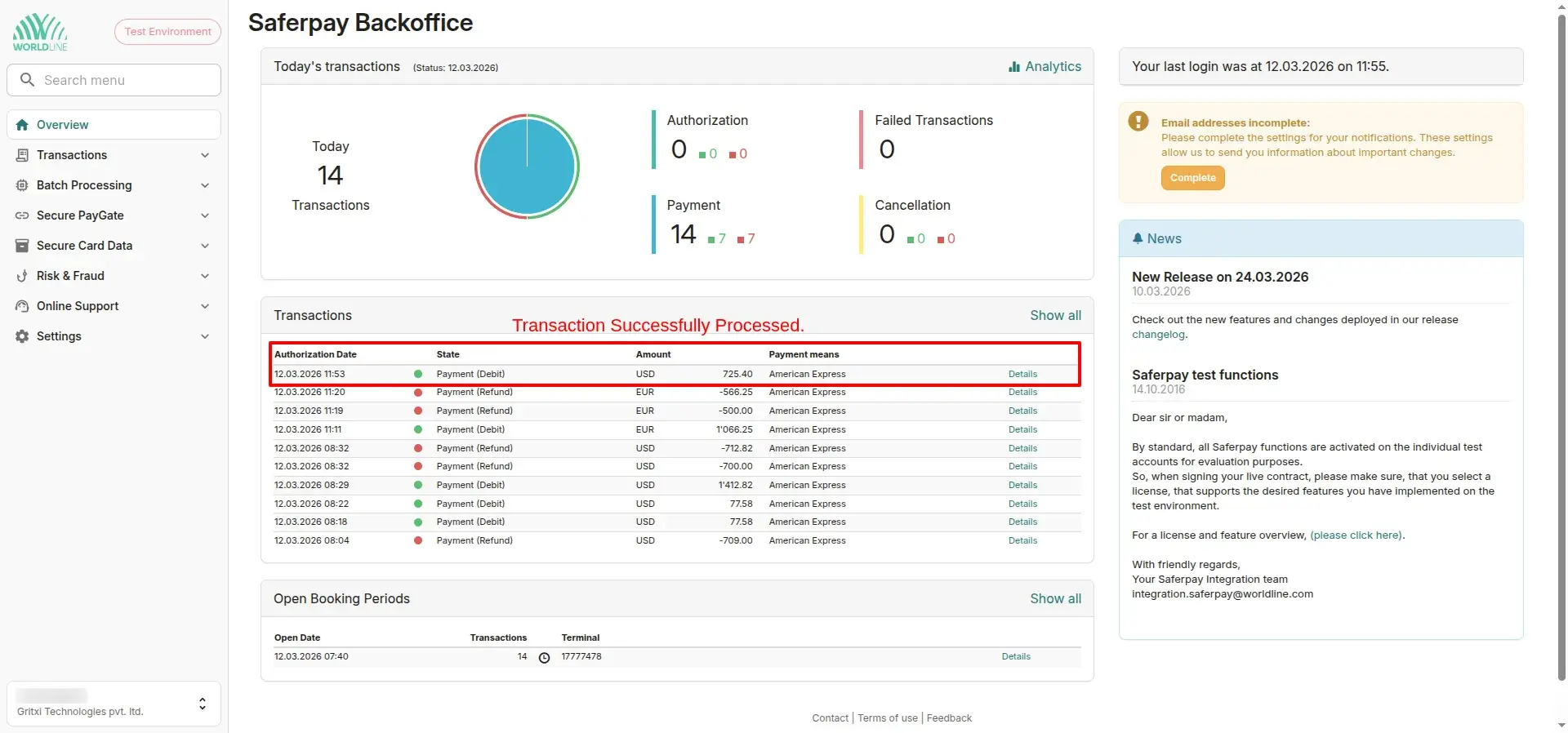
Task: Click the Authorization Date column header
Action: pyautogui.click(x=315, y=354)
